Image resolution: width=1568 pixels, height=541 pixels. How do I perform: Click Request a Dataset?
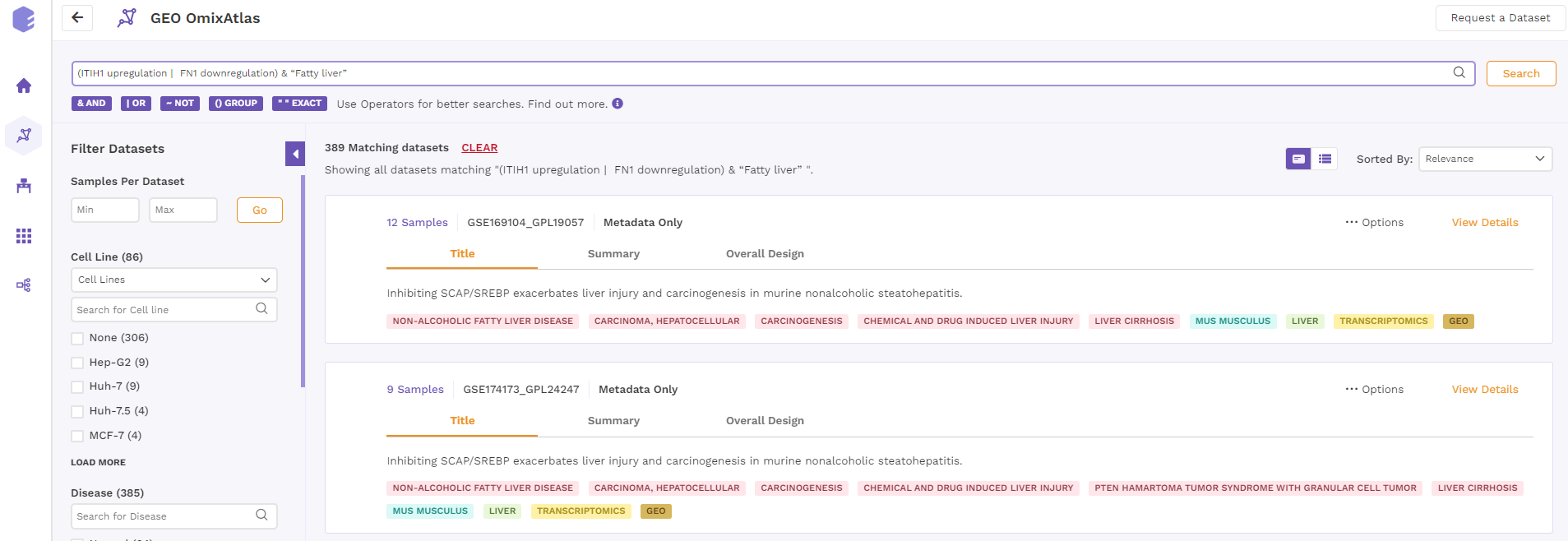coord(1501,18)
